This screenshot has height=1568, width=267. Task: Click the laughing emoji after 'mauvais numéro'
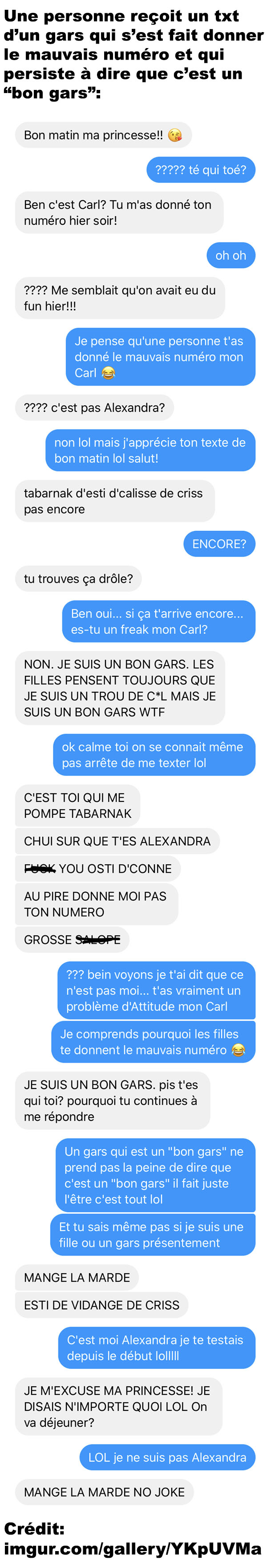pos(239,1049)
